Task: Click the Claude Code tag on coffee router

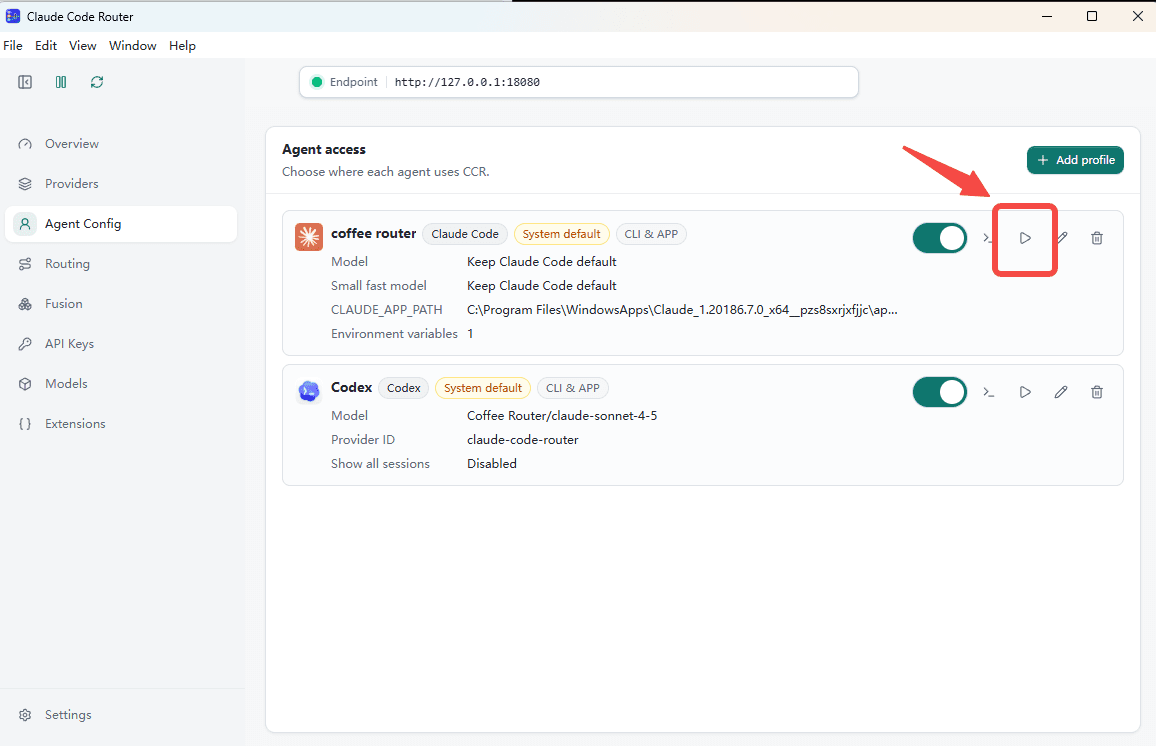Action: (464, 234)
